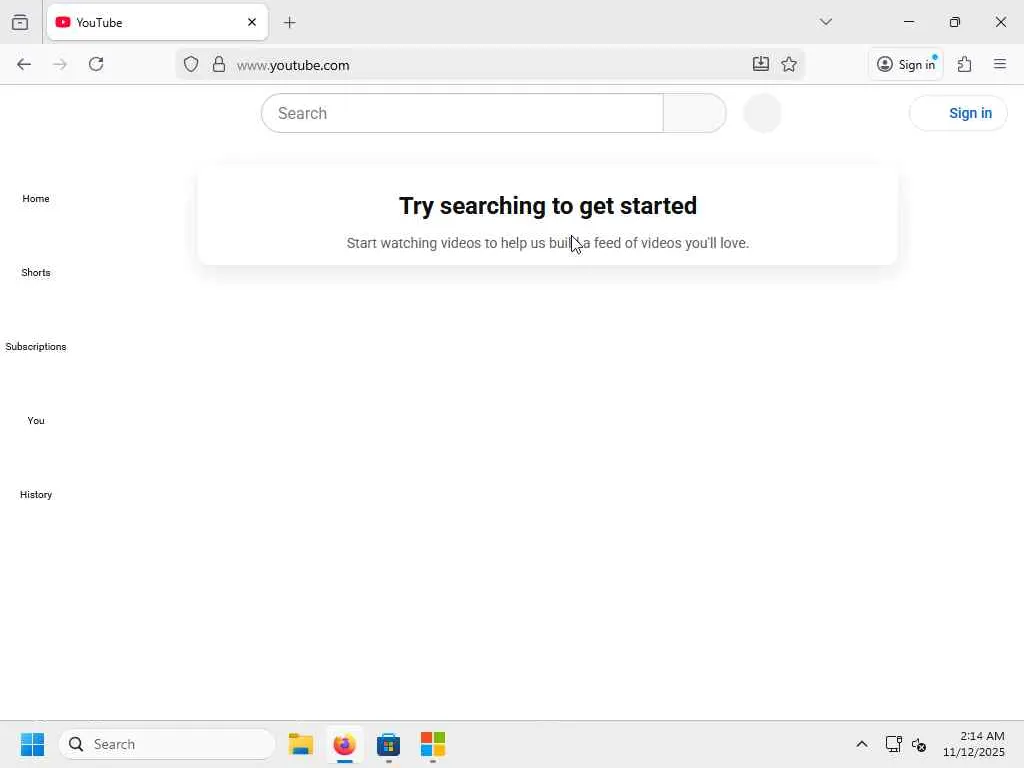
Task: Go to Home in YouTube sidebar
Action: [36, 199]
